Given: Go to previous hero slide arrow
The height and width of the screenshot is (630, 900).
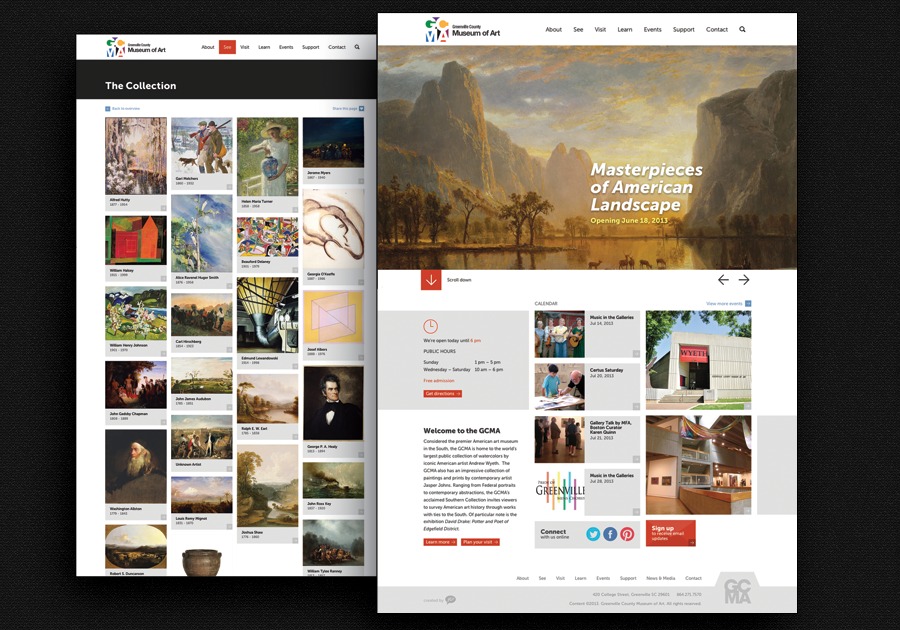Looking at the screenshot, I should coord(723,279).
